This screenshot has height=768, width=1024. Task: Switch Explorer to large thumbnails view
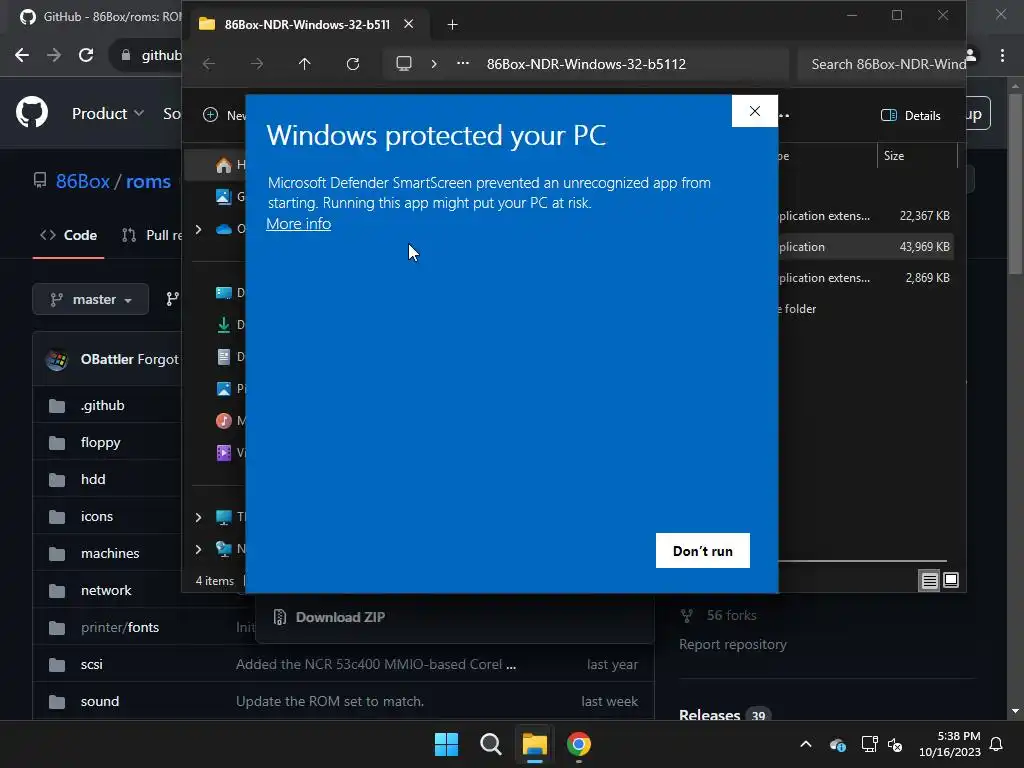(951, 580)
